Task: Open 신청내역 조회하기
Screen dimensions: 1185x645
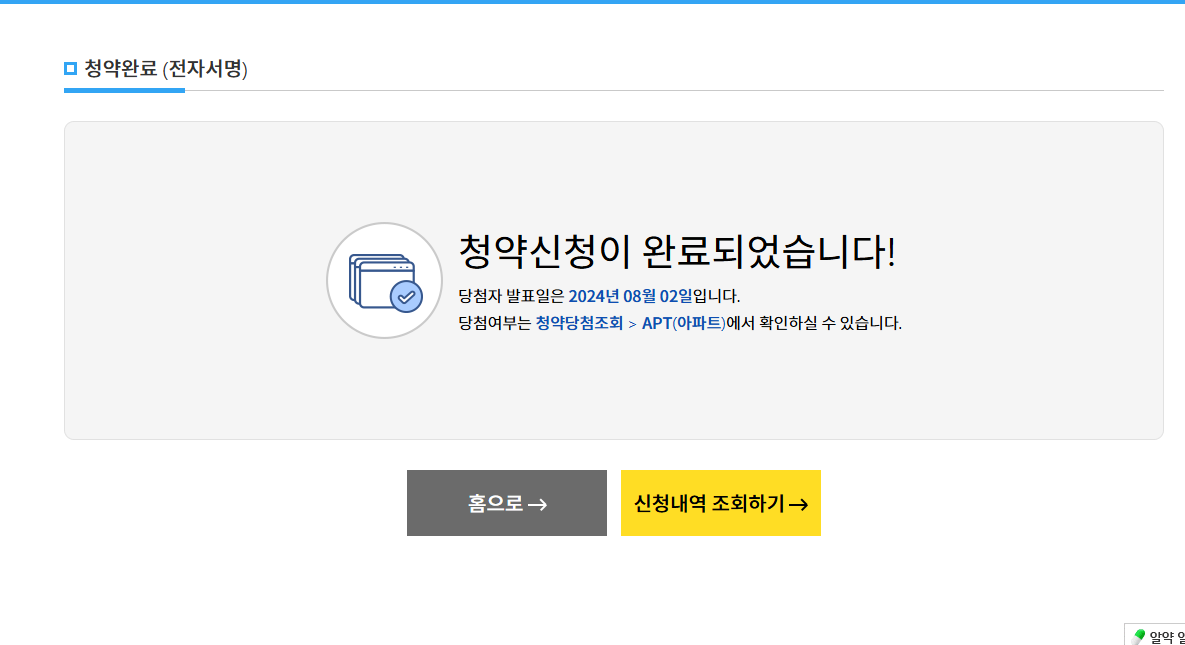Action: [x=721, y=503]
